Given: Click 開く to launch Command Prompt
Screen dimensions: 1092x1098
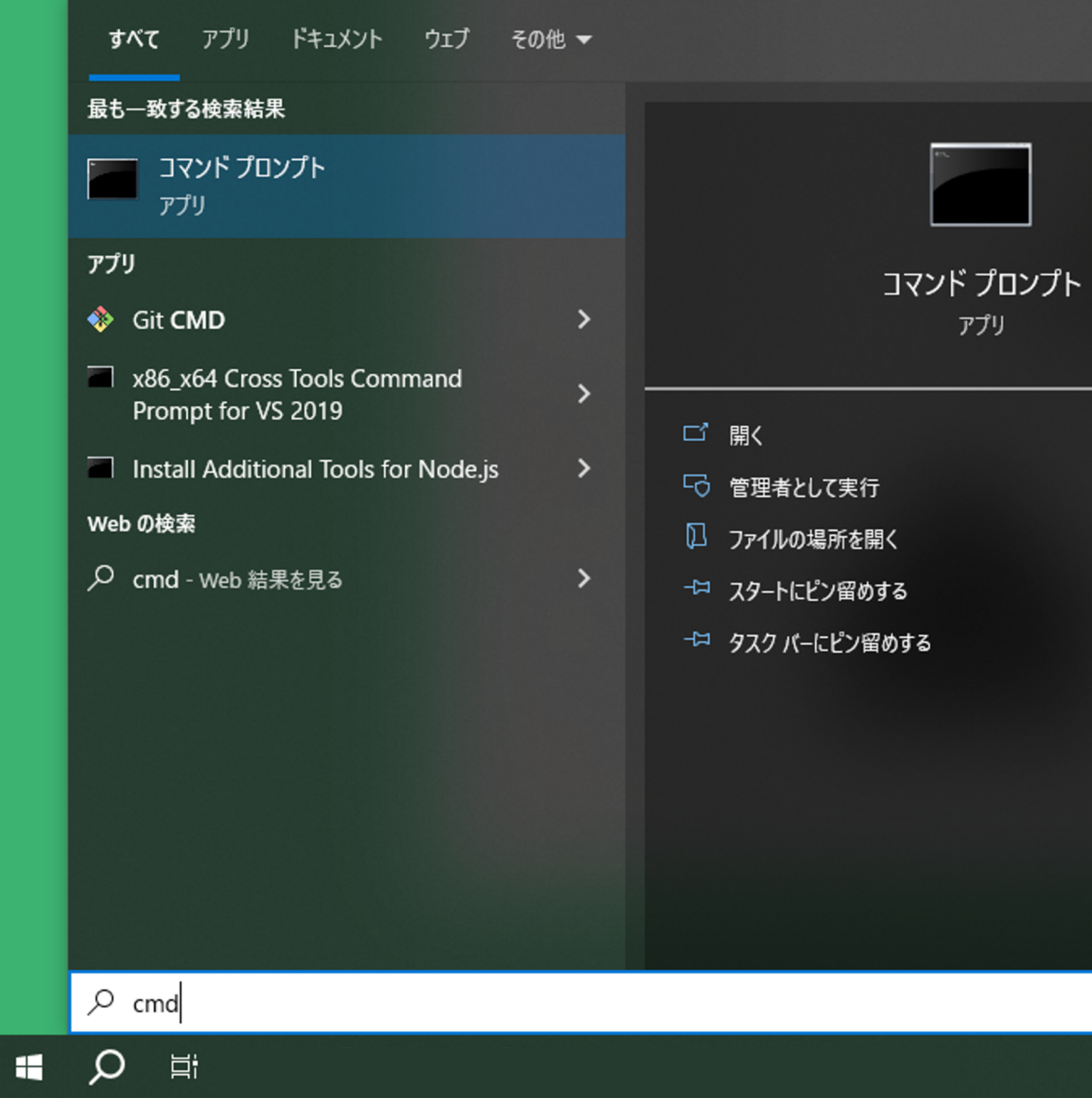Looking at the screenshot, I should tap(746, 435).
